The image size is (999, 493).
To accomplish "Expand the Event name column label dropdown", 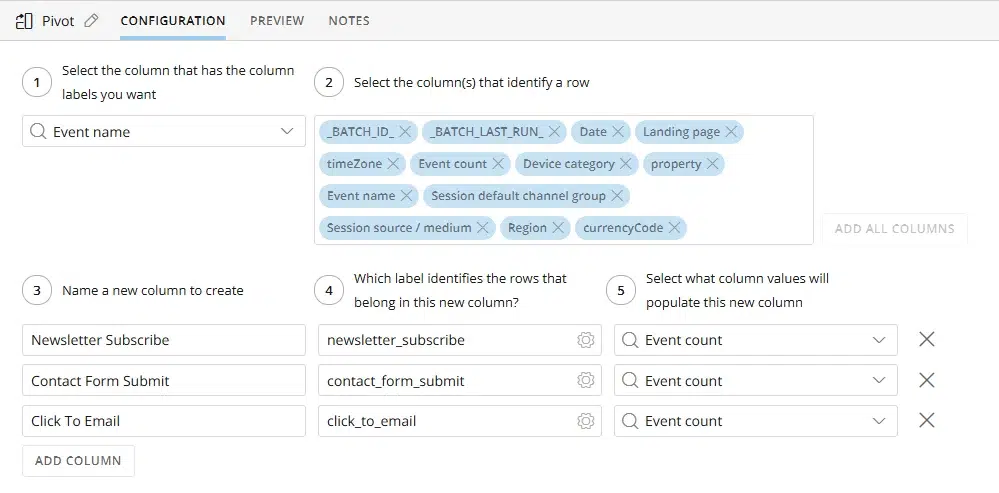I will [287, 131].
